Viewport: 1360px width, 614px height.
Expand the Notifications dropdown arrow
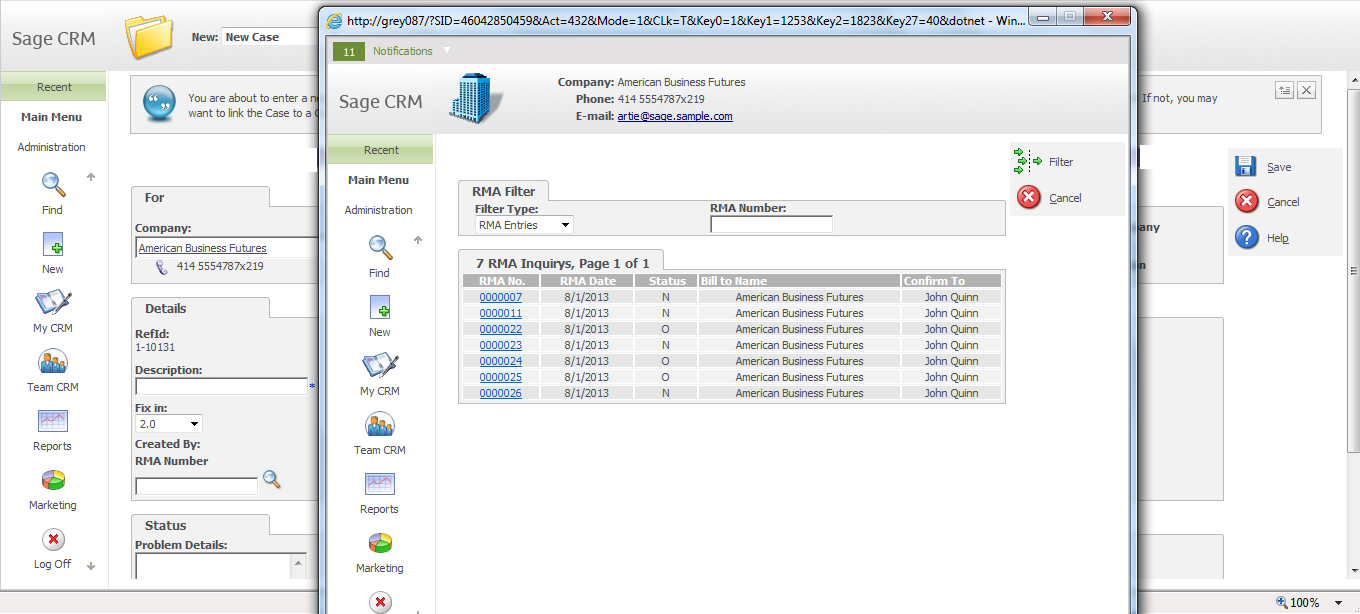[447, 50]
